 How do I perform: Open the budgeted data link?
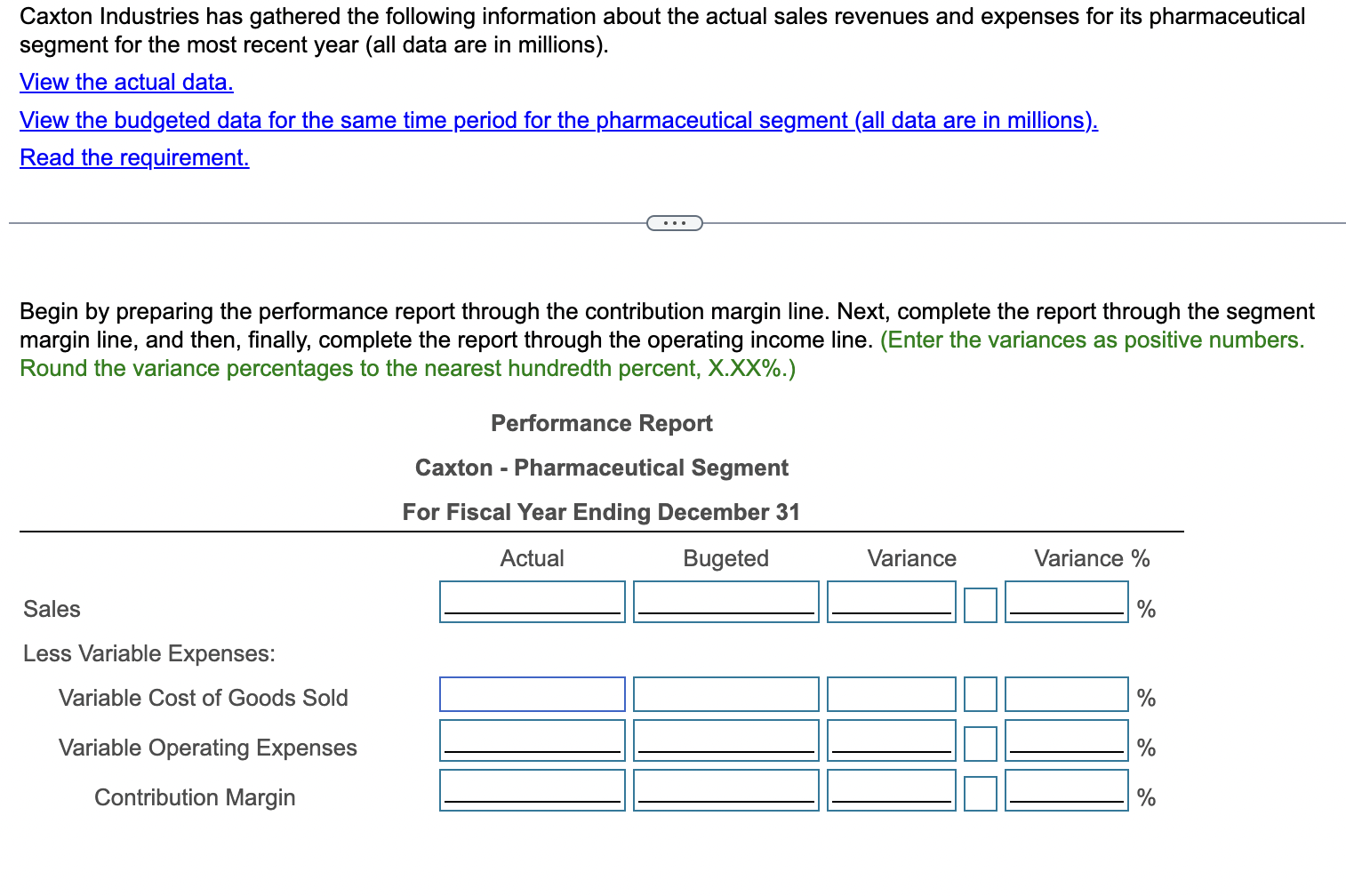point(559,120)
